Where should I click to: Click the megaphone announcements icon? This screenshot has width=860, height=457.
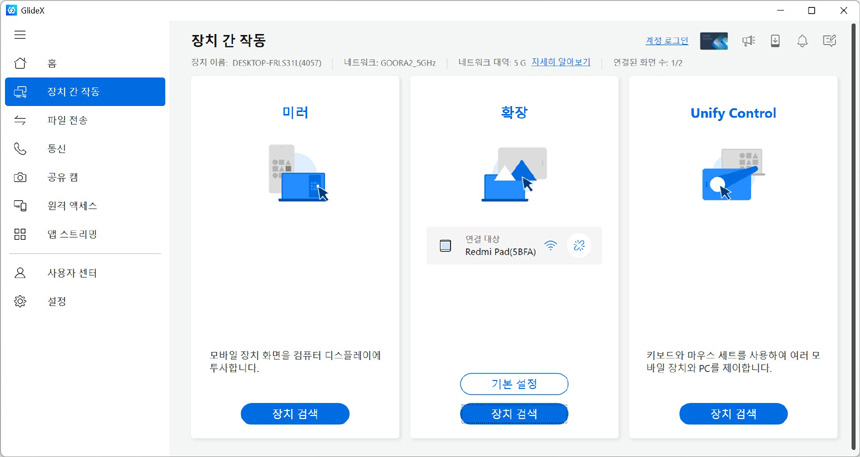click(748, 41)
